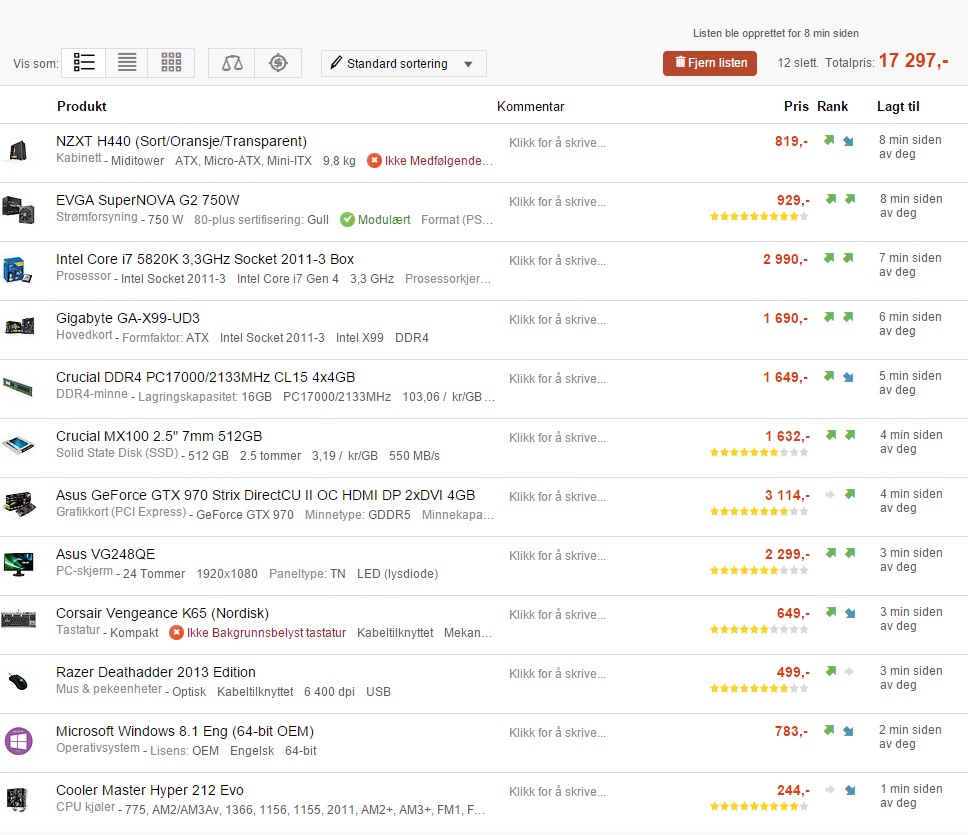Open the Standard sortering dropdown

tap(404, 64)
